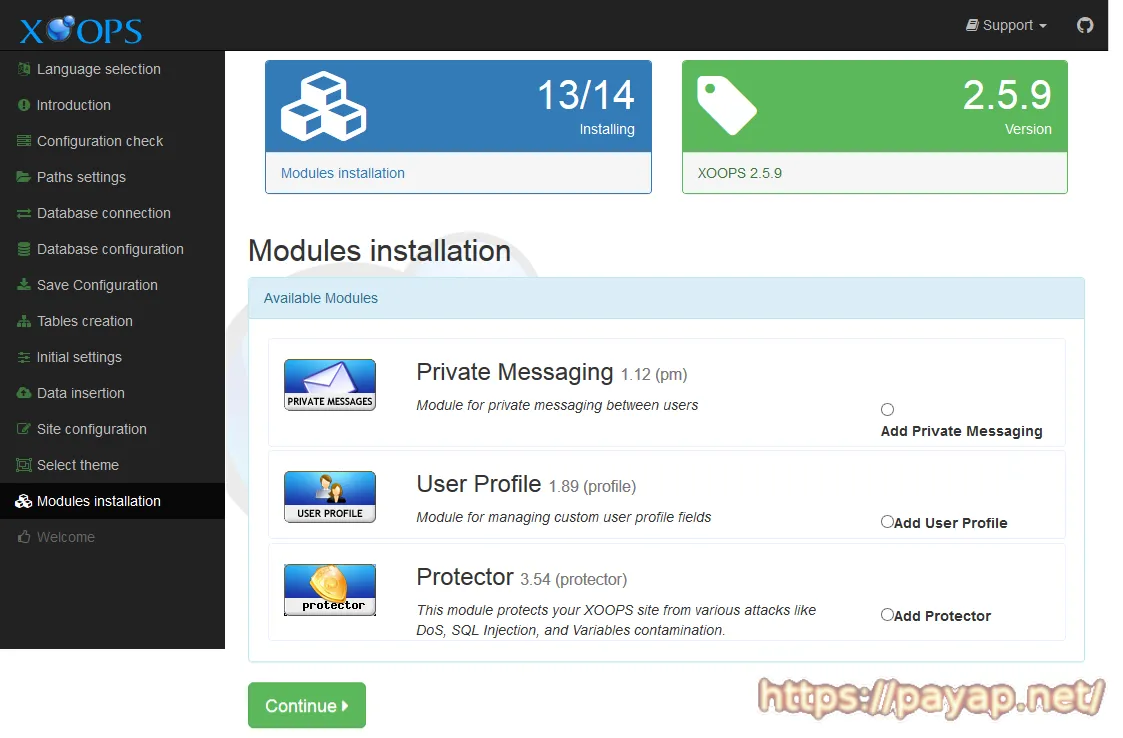Click the globe icon next to Language selection
Image resolution: width=1123 pixels, height=738 pixels.
point(22,69)
